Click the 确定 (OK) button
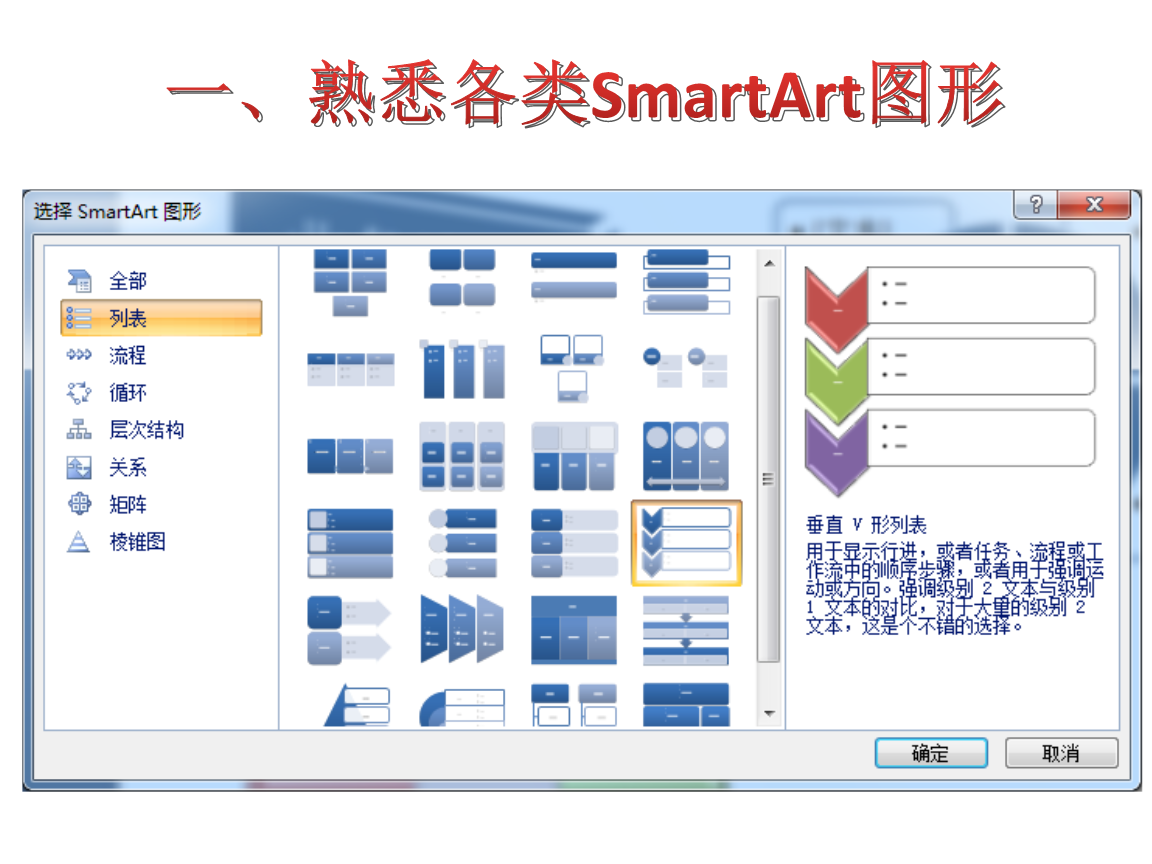Image resolution: width=1152 pixels, height=864 pixels. click(x=930, y=754)
